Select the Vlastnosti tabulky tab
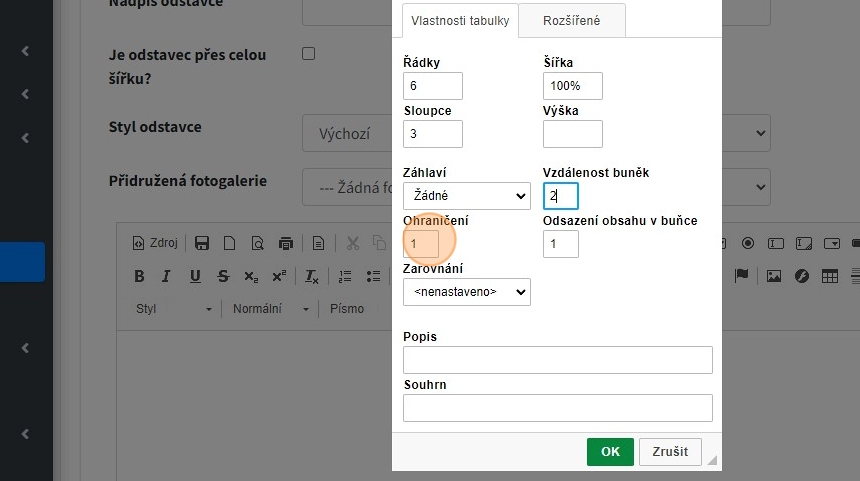The width and height of the screenshot is (860, 481). pos(460,20)
